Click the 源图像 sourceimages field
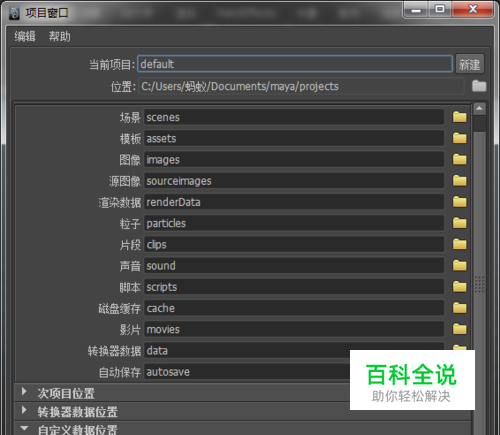Viewport: 500px width, 435px height. pyautogui.click(x=294, y=181)
